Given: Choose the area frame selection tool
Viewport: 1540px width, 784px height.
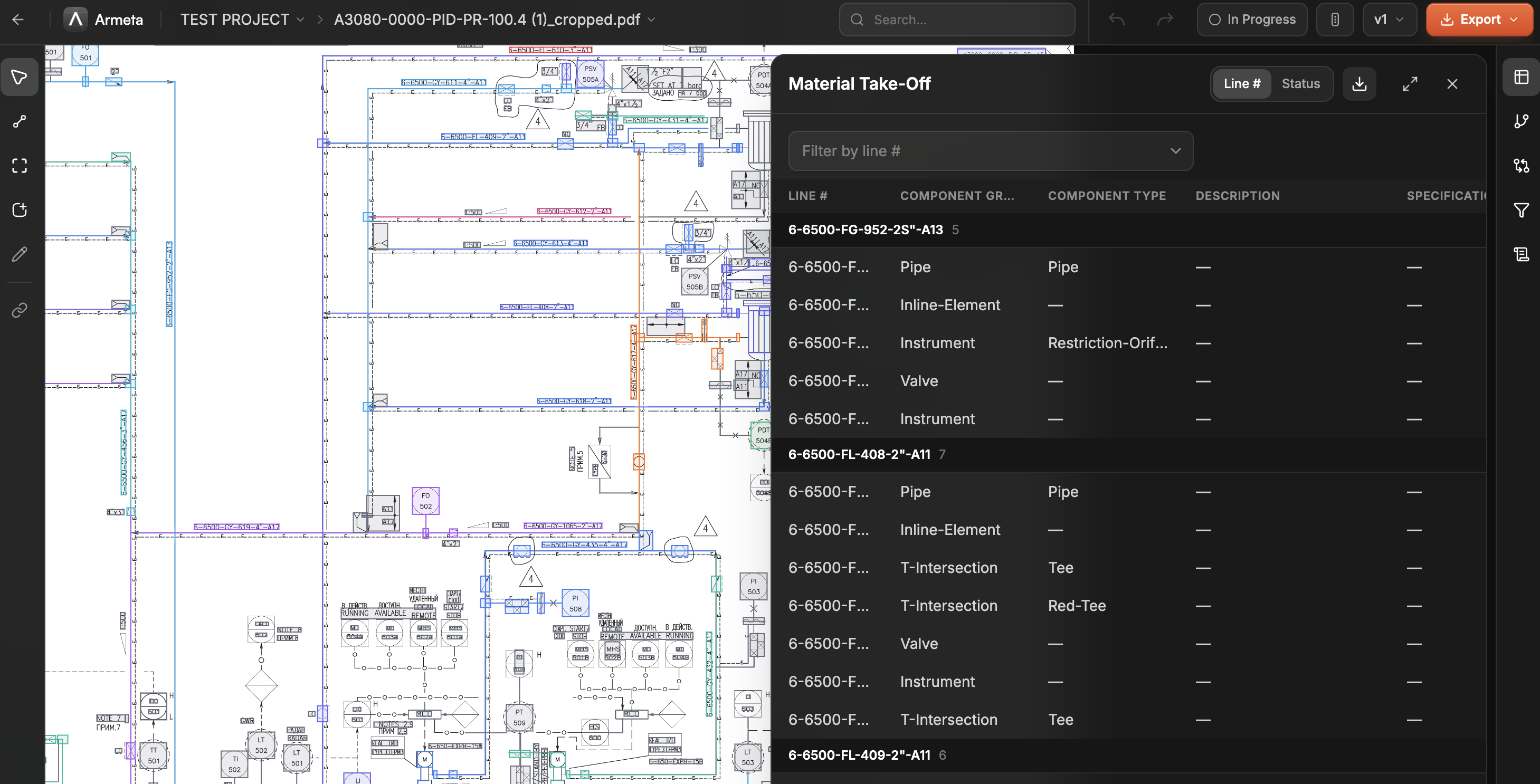Looking at the screenshot, I should 19,166.
